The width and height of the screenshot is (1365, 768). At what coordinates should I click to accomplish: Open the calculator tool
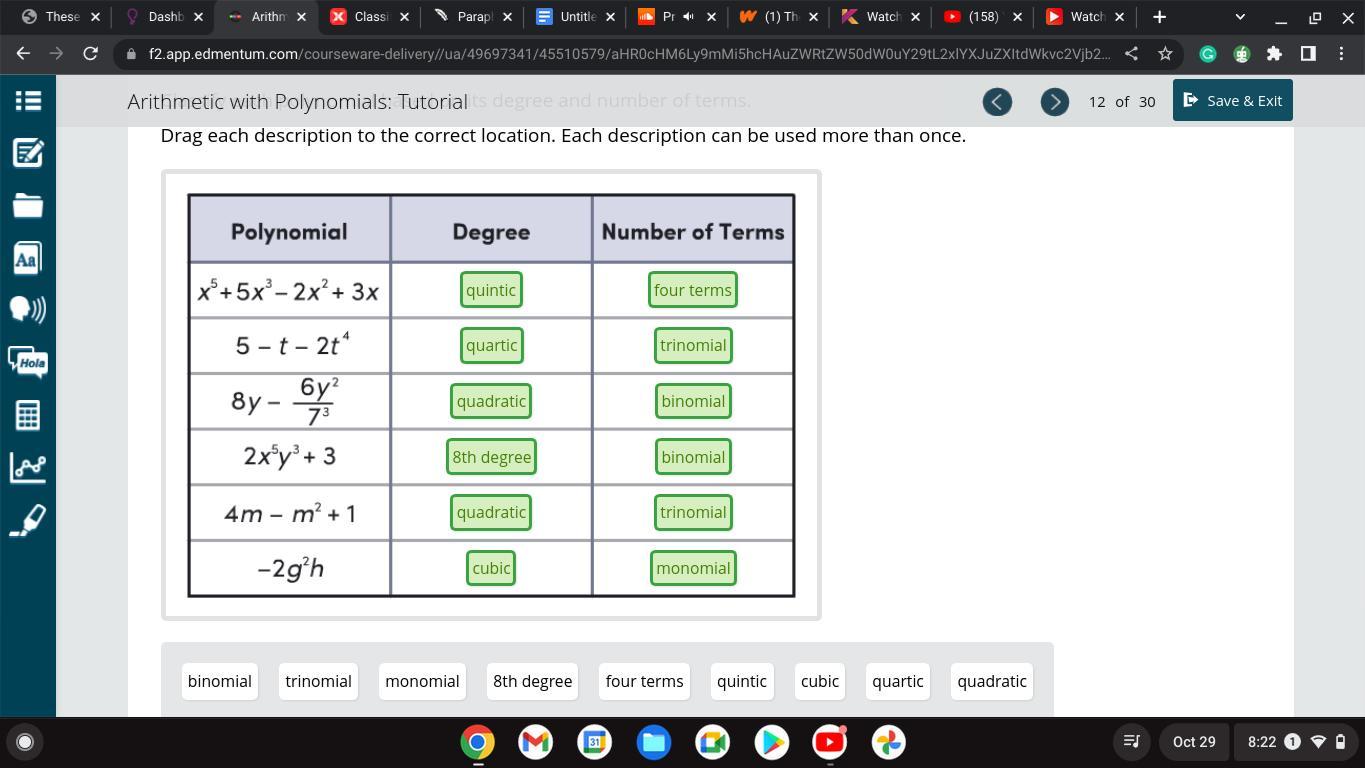pyautogui.click(x=27, y=415)
